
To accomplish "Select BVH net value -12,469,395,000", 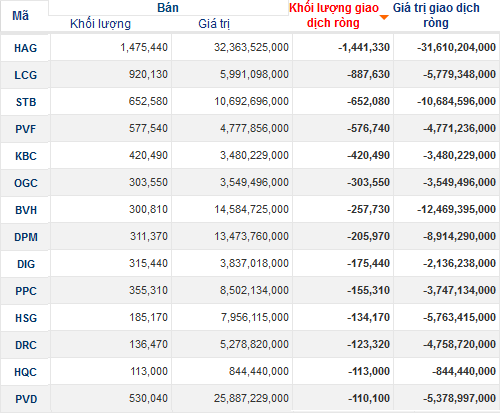I will [456, 209].
